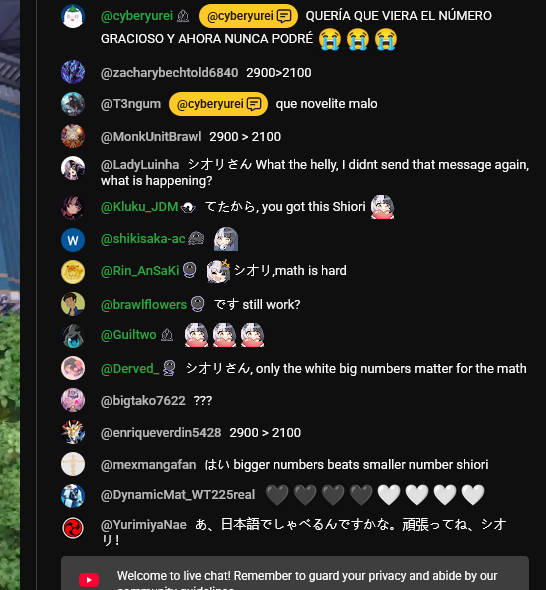Click the Shiori emote in shikisaka-ac's message

[x=226, y=239]
